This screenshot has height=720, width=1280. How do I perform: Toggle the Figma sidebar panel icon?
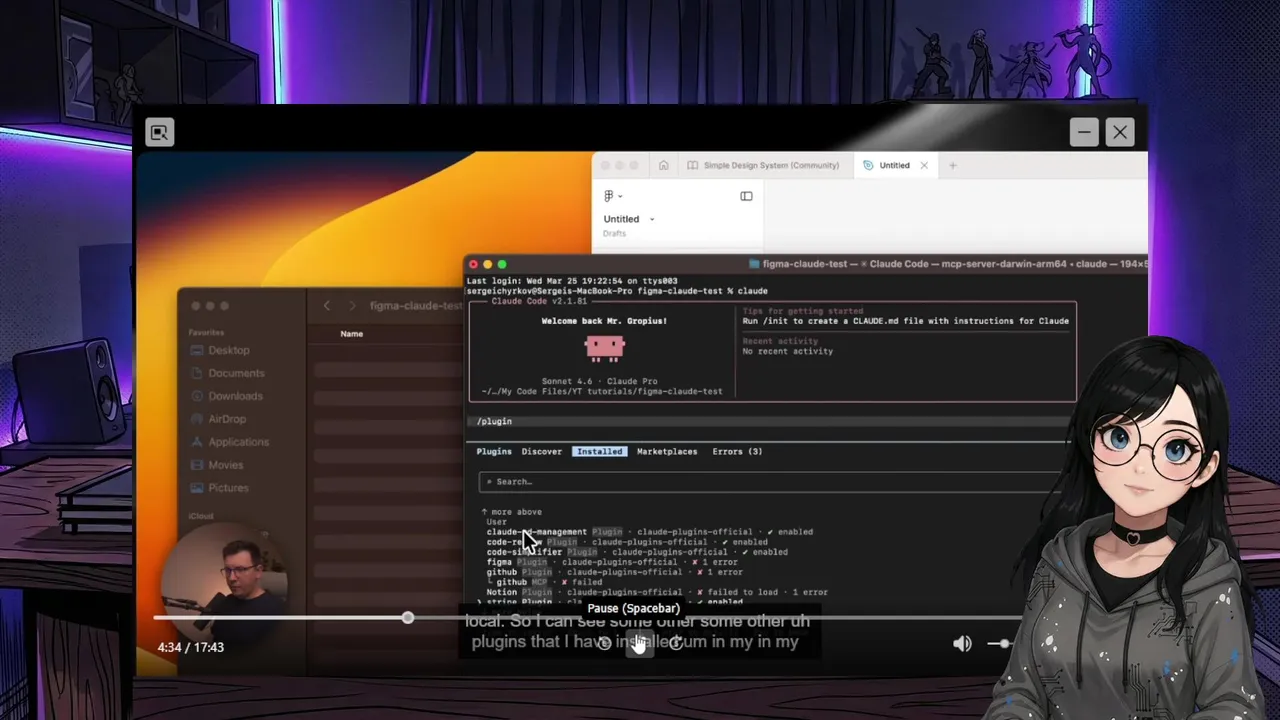pyautogui.click(x=746, y=196)
